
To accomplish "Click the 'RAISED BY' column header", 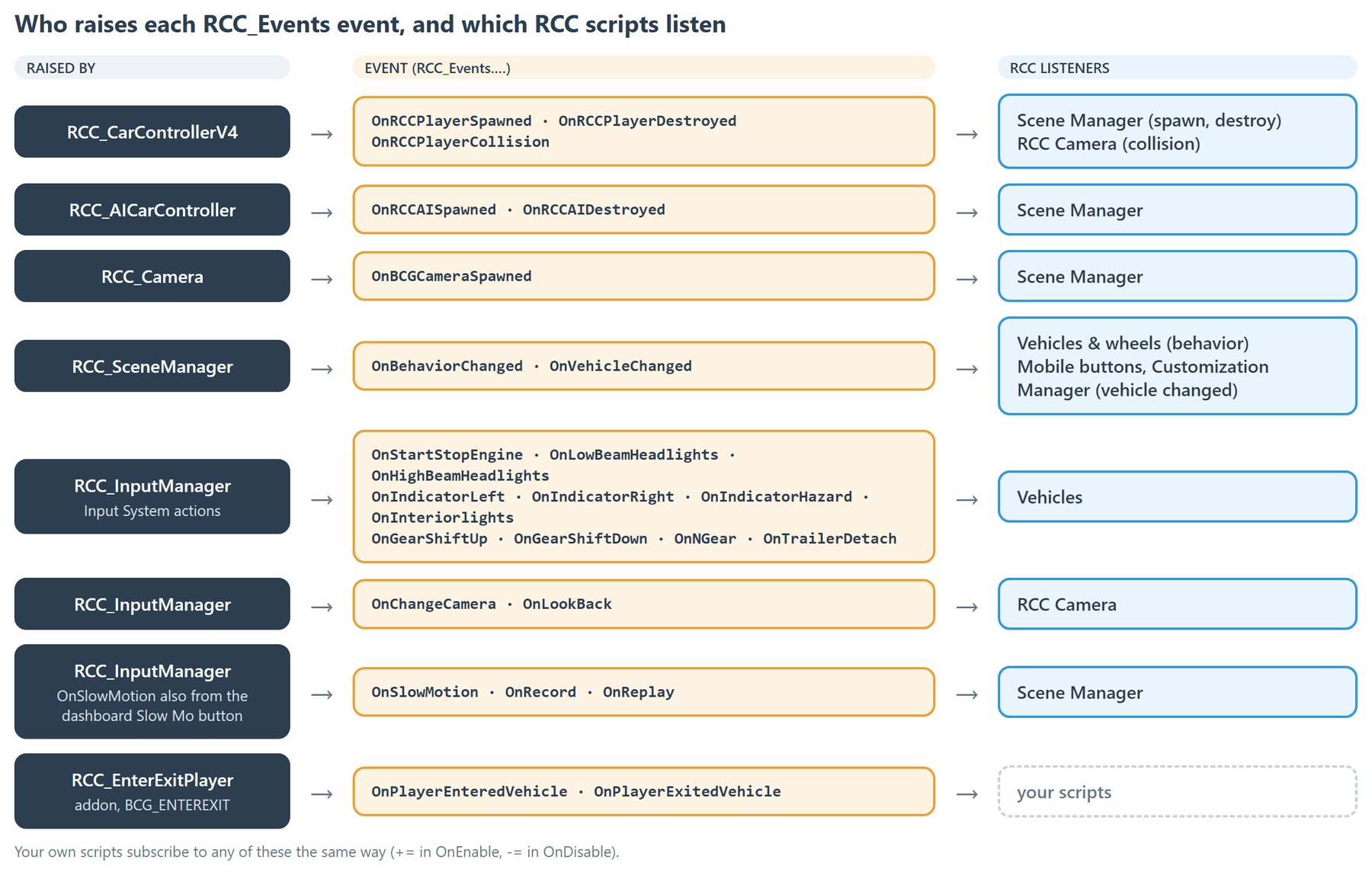I will point(152,68).
